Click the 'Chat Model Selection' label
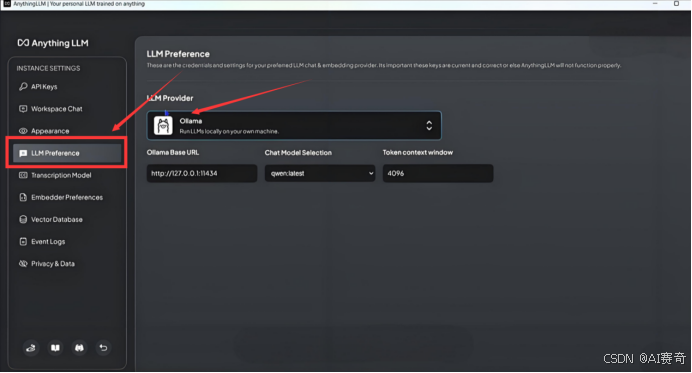The image size is (692, 373). 298,153
